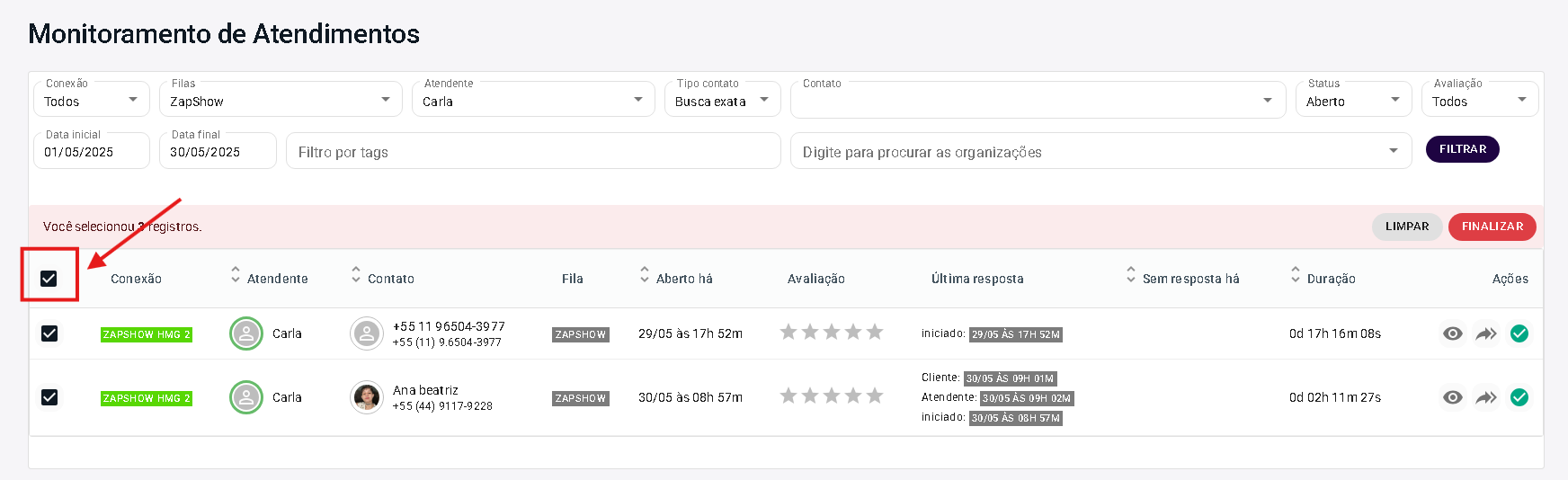Open the Status dropdown set to Aberto
This screenshot has width=1568, height=480.
(x=1353, y=101)
